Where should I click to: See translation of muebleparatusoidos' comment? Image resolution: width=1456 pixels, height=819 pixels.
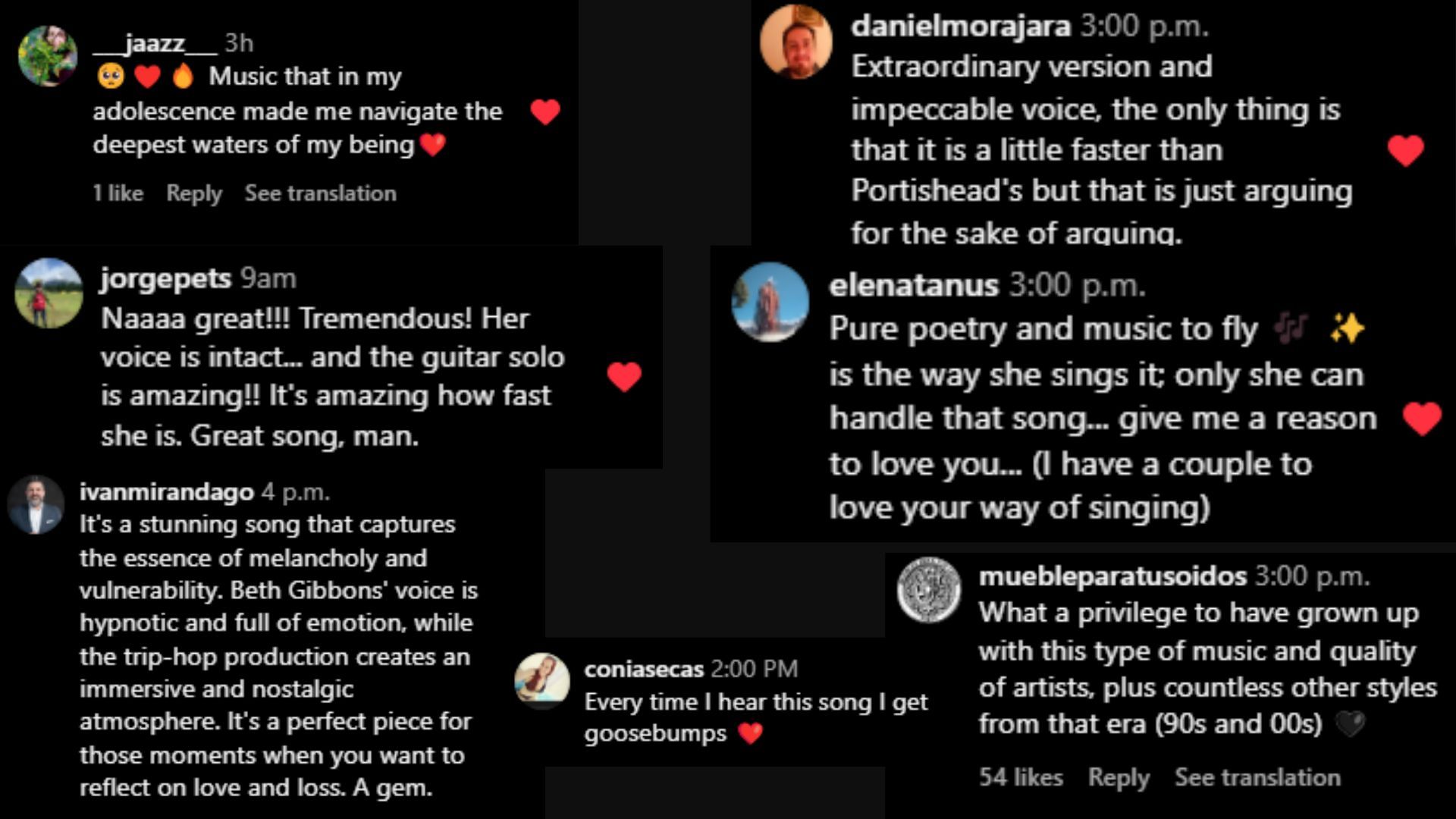click(1257, 777)
